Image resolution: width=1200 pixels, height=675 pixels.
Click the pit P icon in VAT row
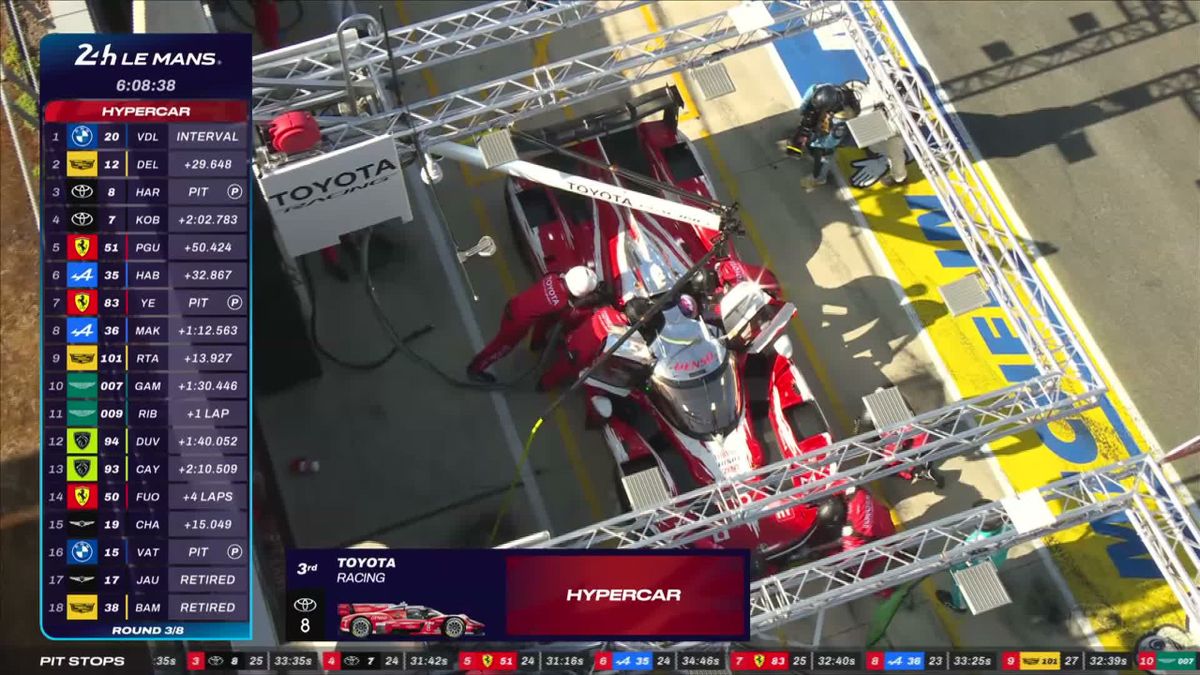[x=234, y=552]
